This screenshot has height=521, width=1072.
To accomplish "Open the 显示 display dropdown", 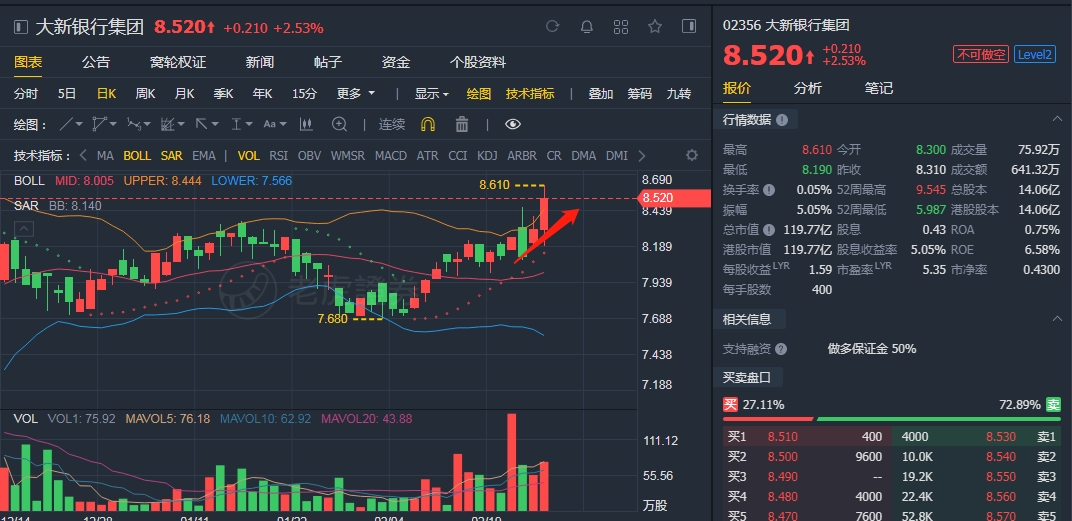I will point(431,94).
